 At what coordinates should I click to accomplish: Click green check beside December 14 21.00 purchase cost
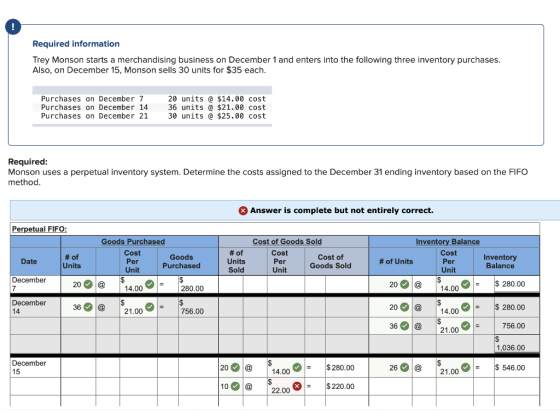(x=150, y=307)
